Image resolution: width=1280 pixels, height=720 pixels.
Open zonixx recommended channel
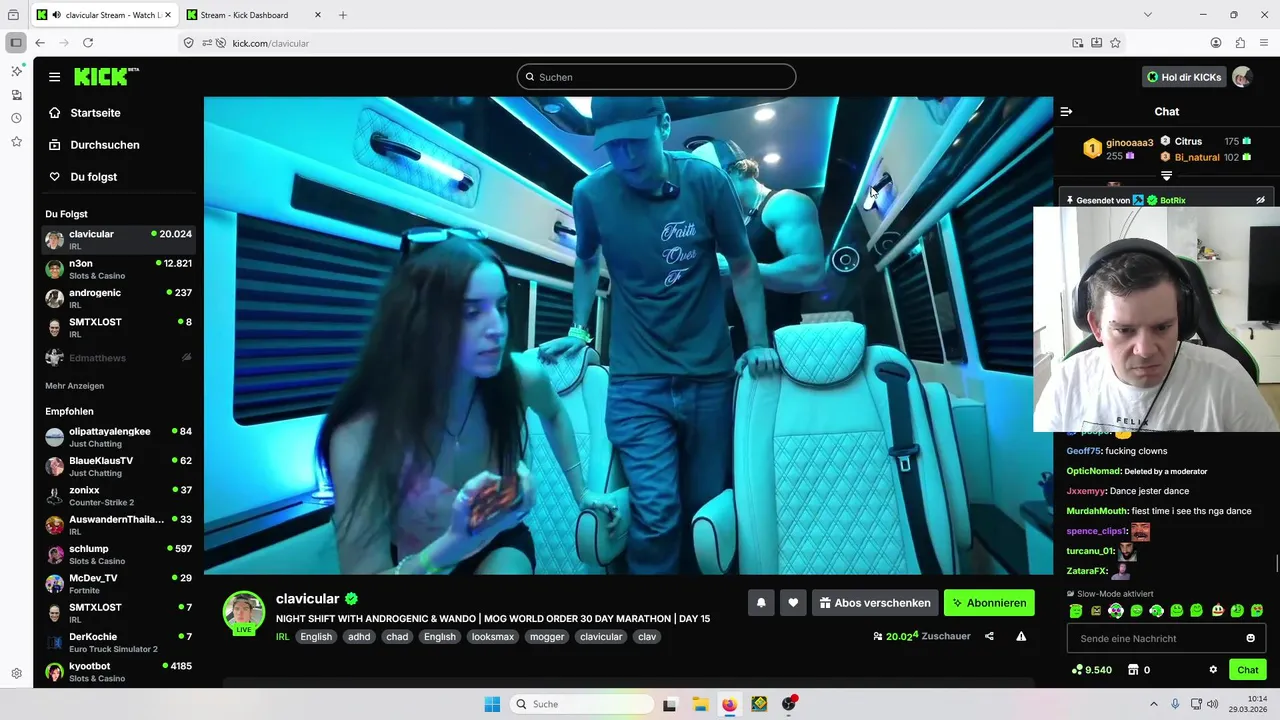(119, 496)
